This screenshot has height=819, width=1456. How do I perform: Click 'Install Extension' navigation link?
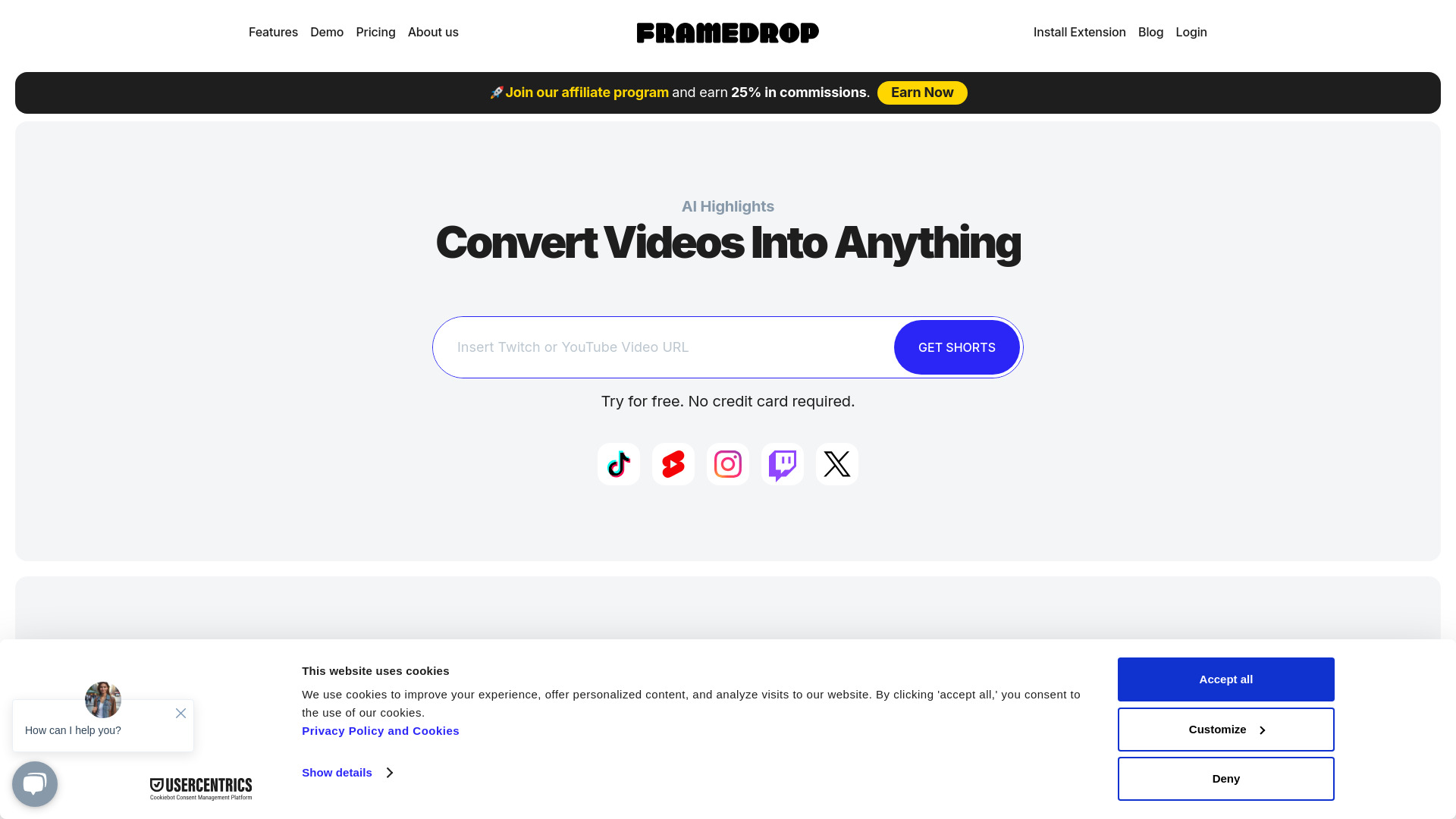click(x=1079, y=32)
